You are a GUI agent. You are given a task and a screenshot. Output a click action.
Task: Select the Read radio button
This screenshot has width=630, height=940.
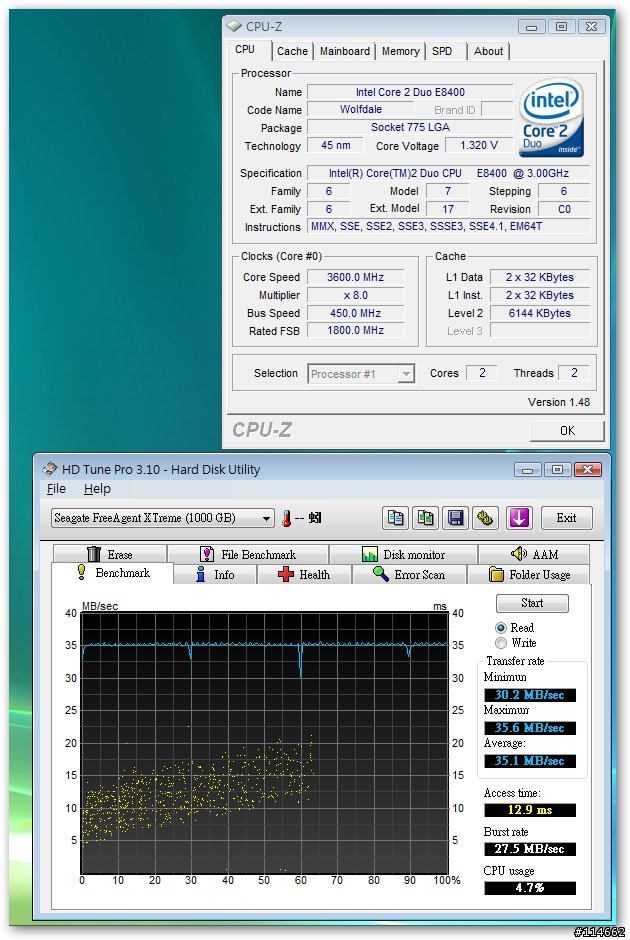pyautogui.click(x=501, y=628)
